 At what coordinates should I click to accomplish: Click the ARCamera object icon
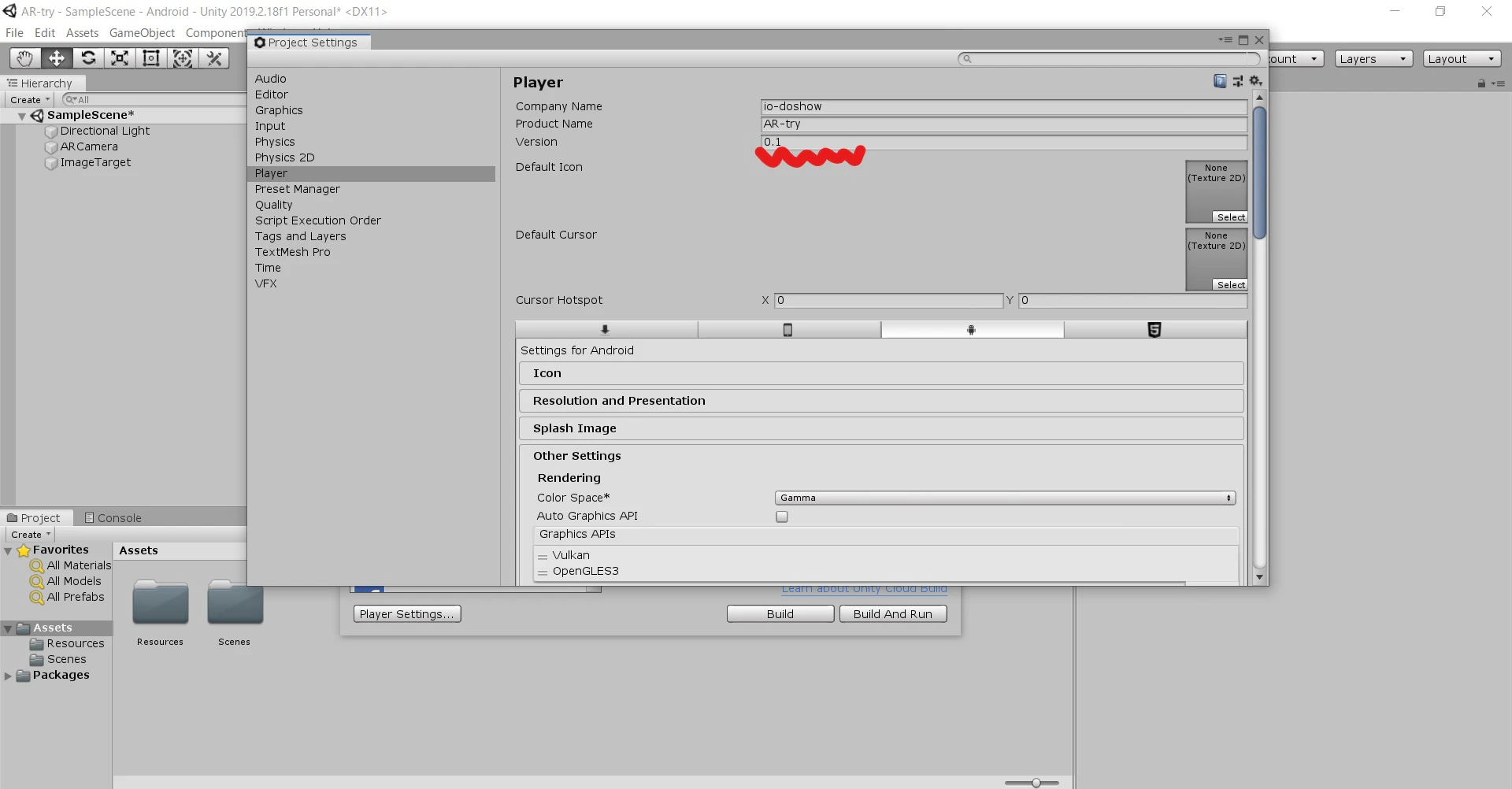tap(51, 147)
